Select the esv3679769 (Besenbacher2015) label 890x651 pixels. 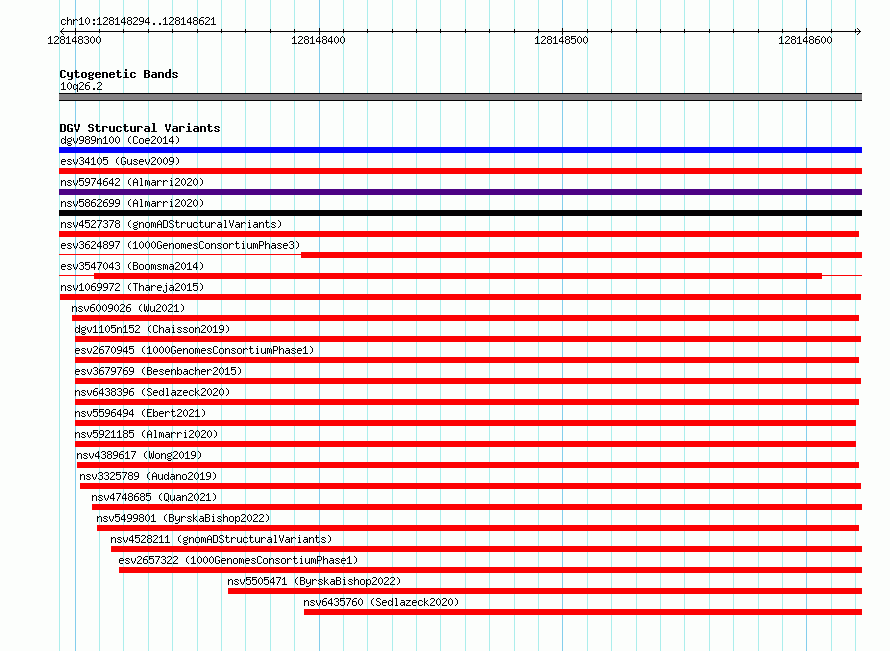158,371
